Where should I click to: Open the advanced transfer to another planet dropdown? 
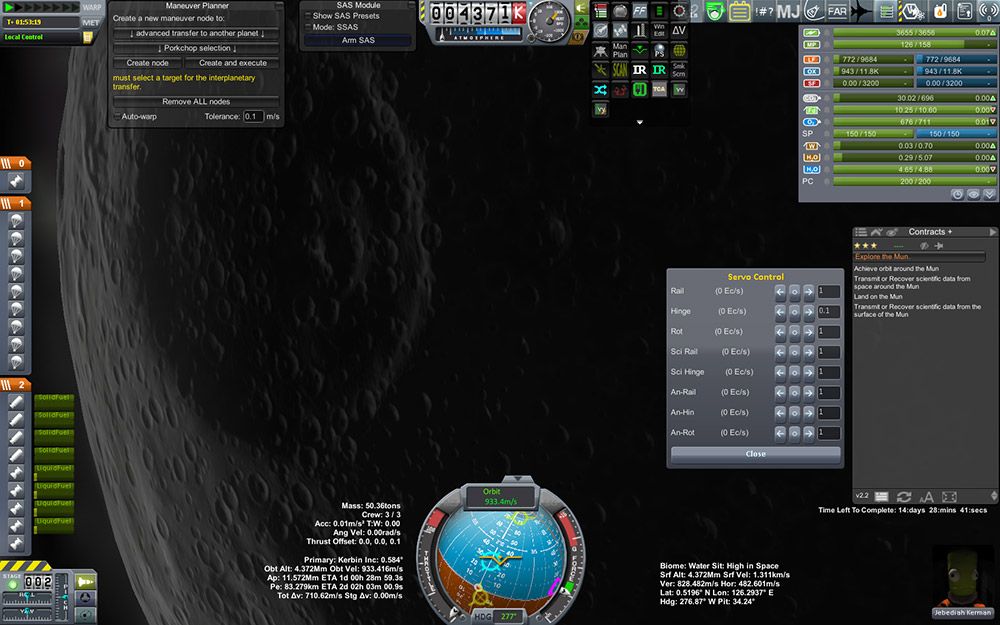pyautogui.click(x=196, y=33)
